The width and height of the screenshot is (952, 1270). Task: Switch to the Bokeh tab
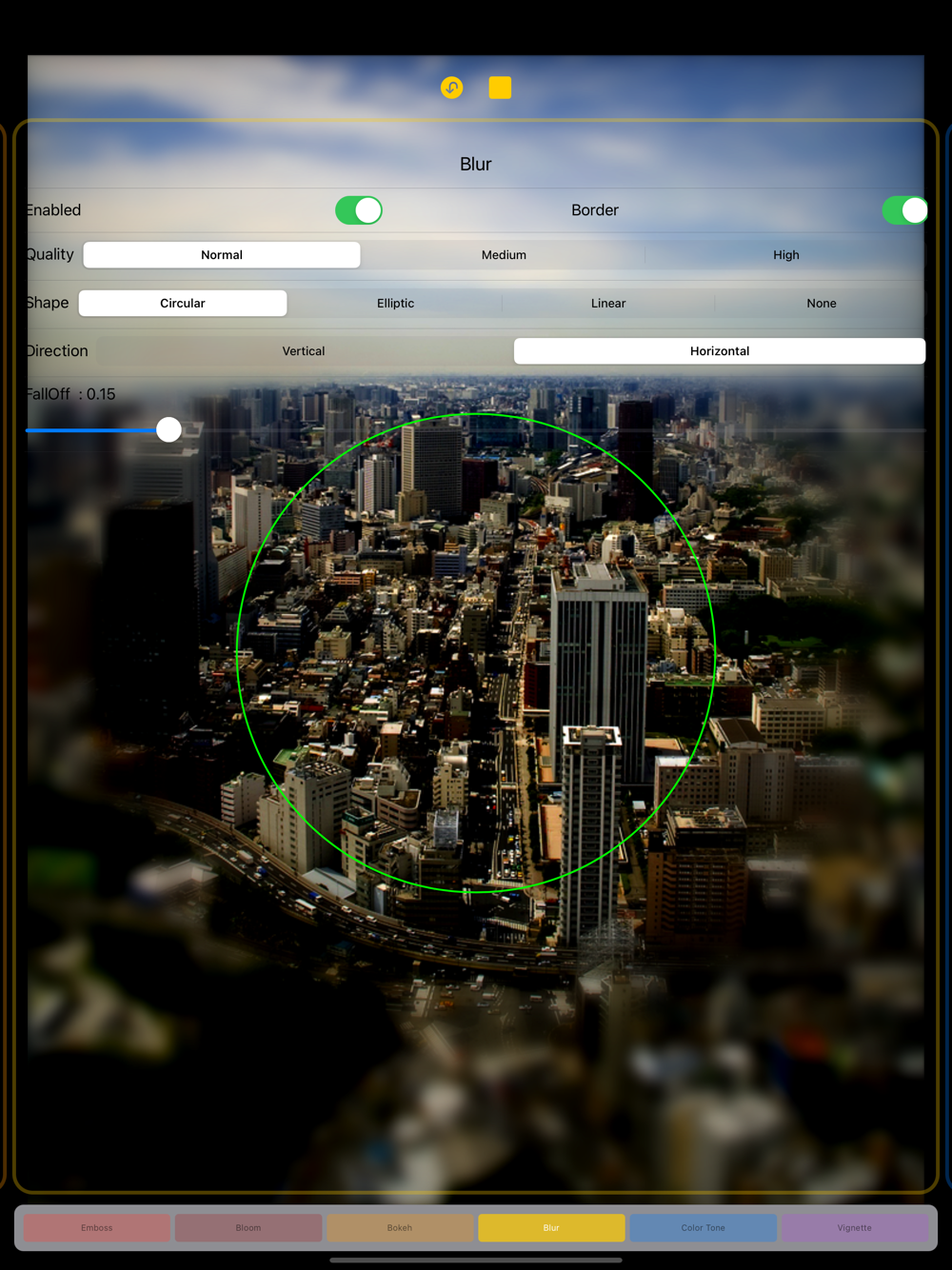pos(400,1227)
